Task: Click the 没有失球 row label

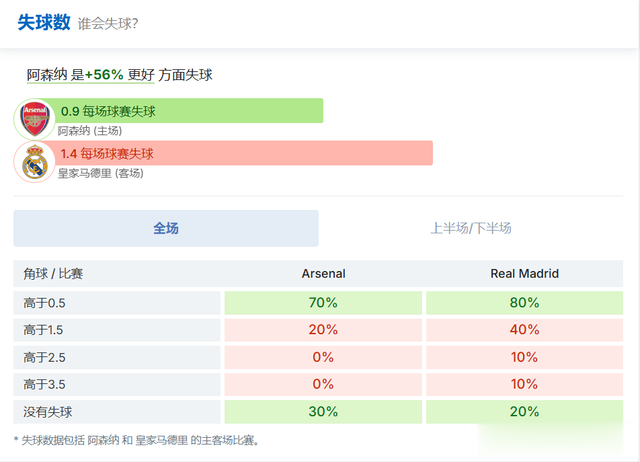Action: (x=48, y=411)
